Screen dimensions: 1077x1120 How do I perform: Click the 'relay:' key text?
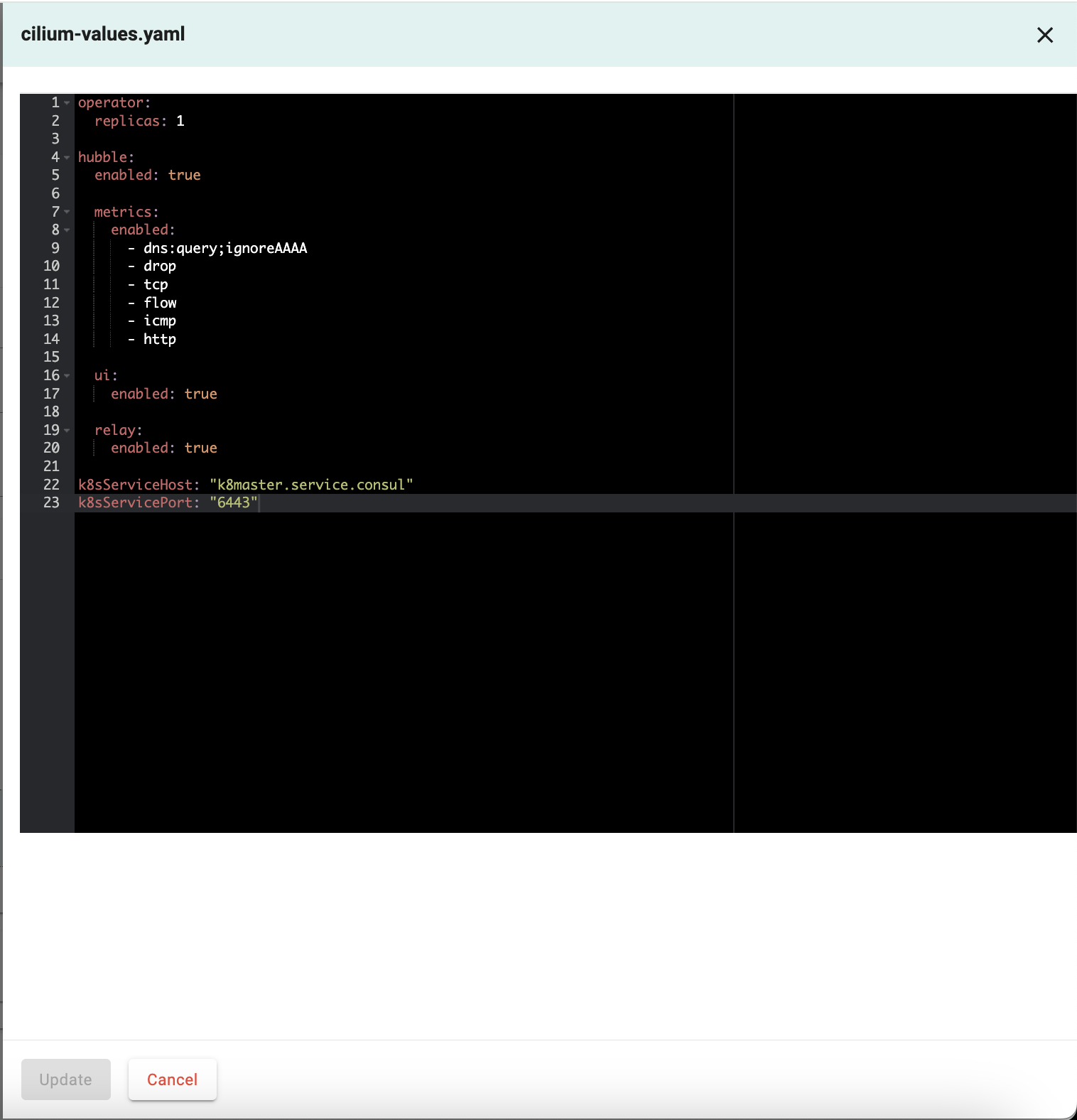pyautogui.click(x=119, y=430)
